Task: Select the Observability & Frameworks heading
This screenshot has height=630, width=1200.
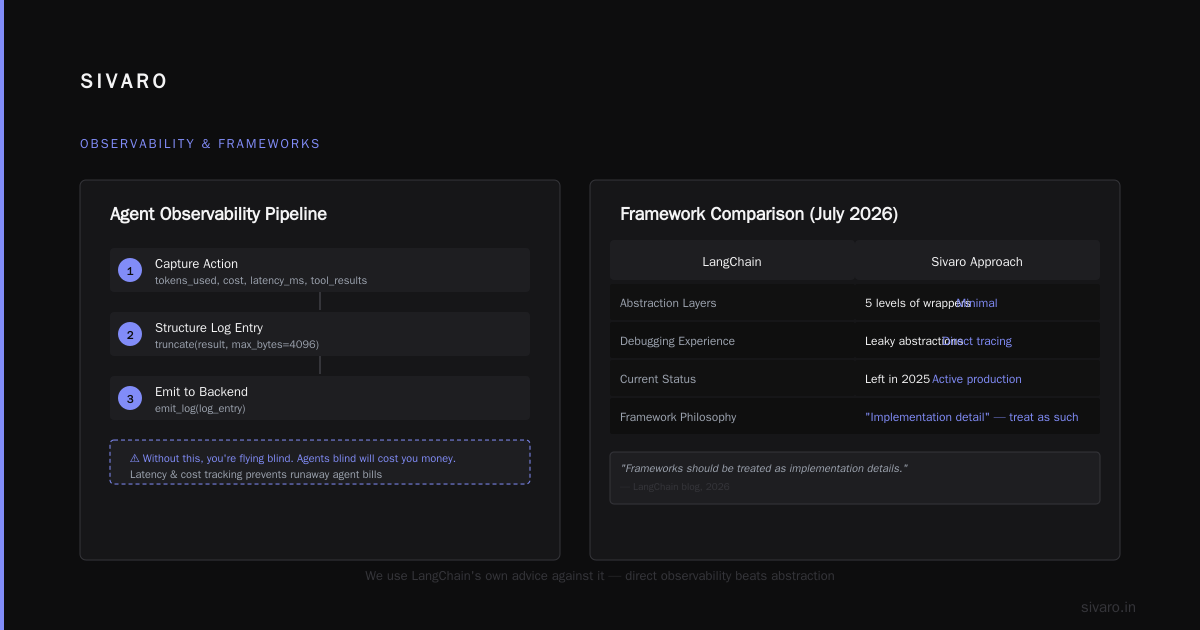Action: (200, 144)
